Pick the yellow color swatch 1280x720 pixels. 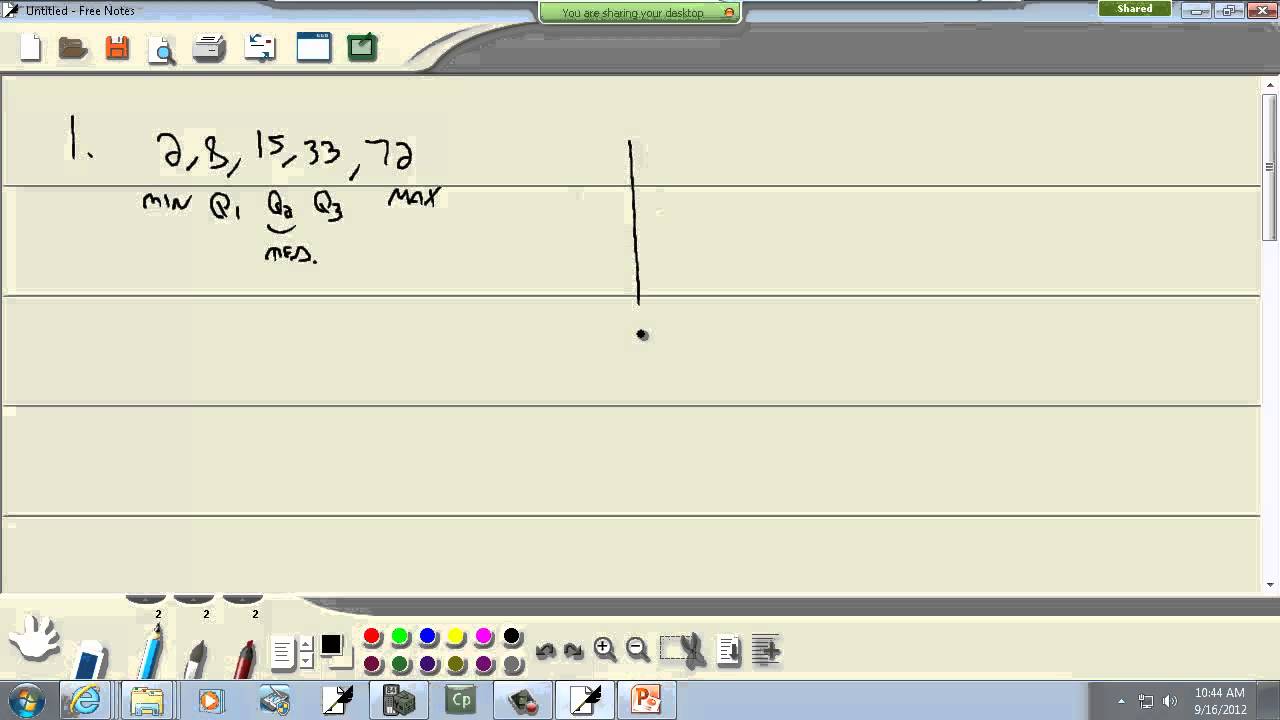pyautogui.click(x=456, y=636)
